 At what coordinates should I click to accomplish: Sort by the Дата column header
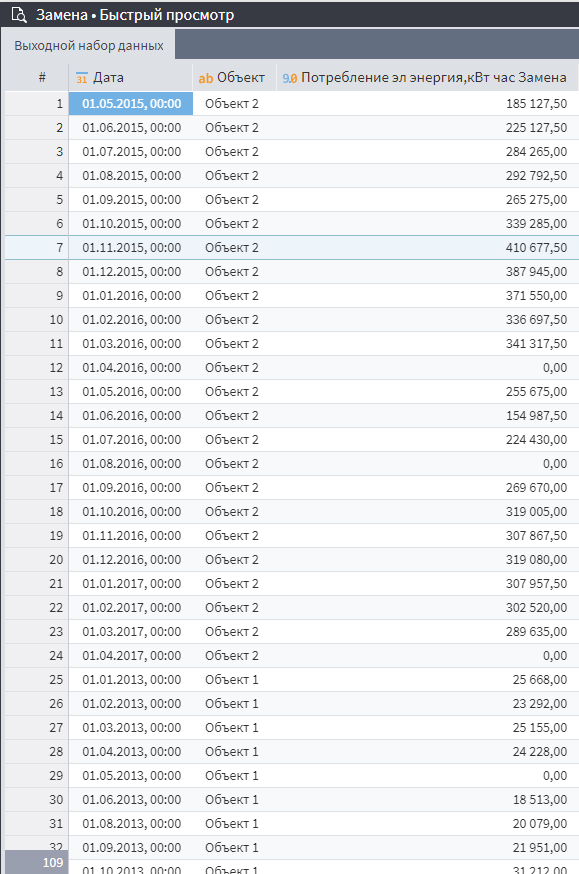(x=131, y=77)
